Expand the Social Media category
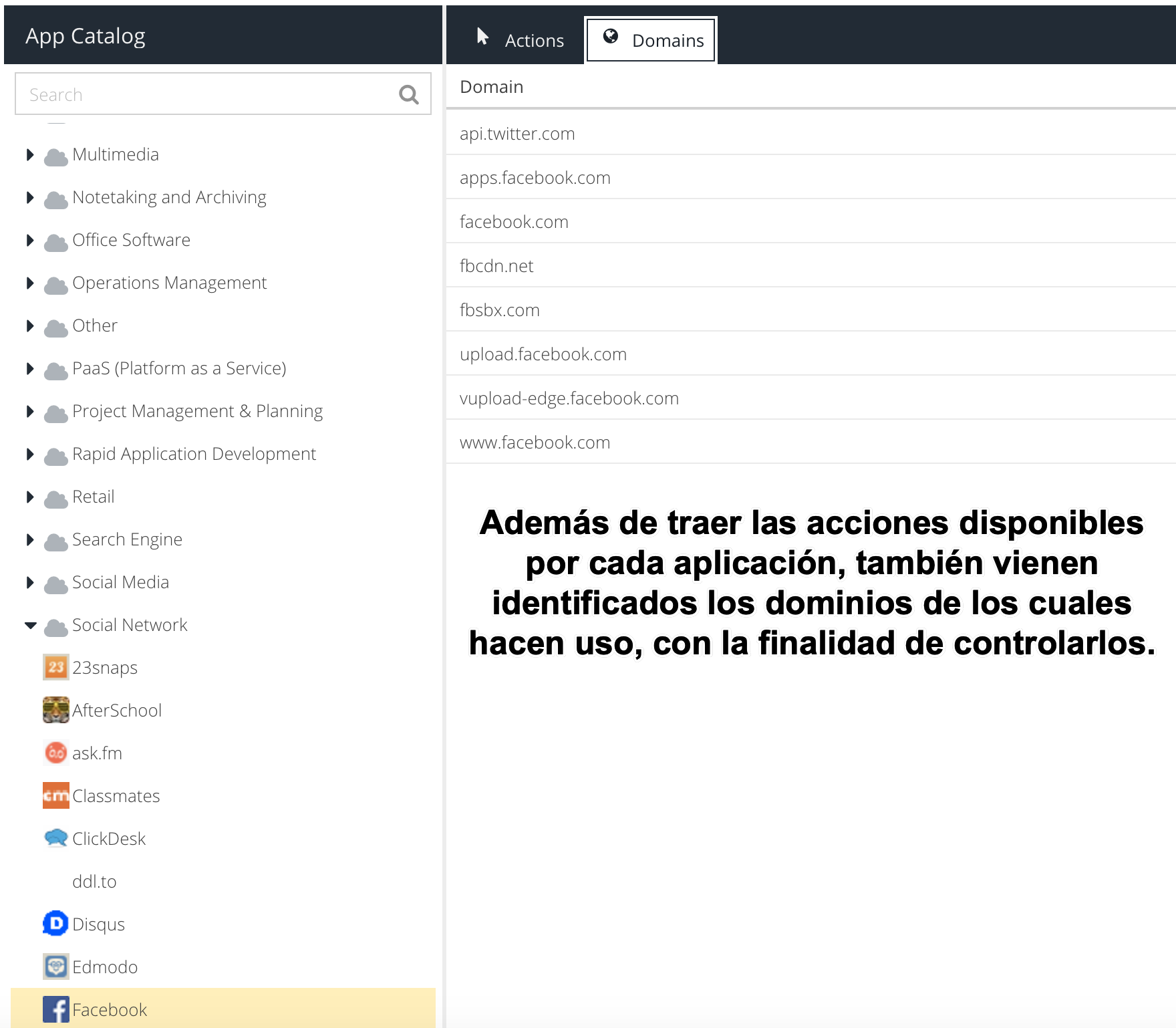This screenshot has width=1176, height=1028. 30,583
